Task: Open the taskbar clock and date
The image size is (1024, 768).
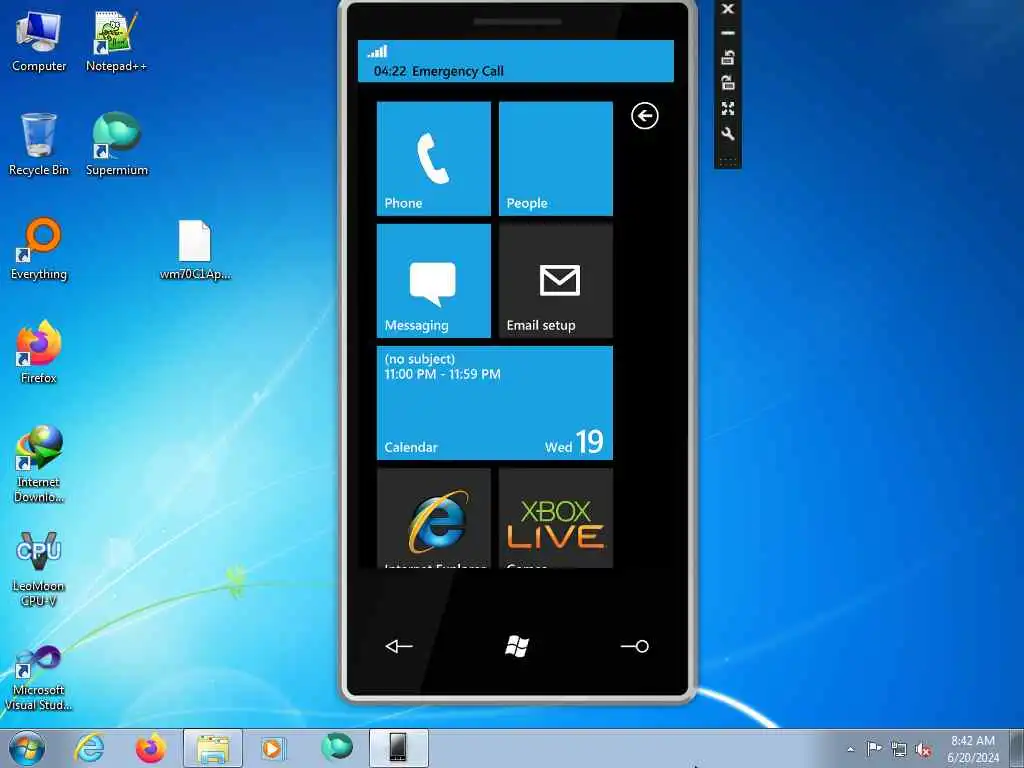Action: coord(973,749)
